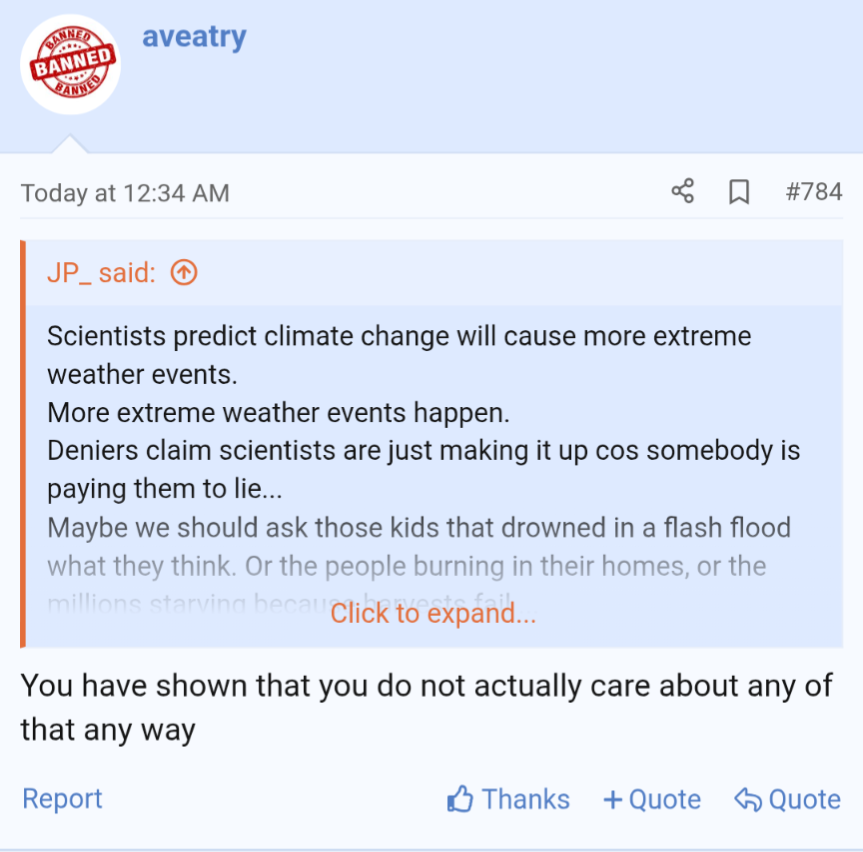Open the #784 post permalink
Image resolution: width=863 pixels, height=852 pixels.
point(815,191)
